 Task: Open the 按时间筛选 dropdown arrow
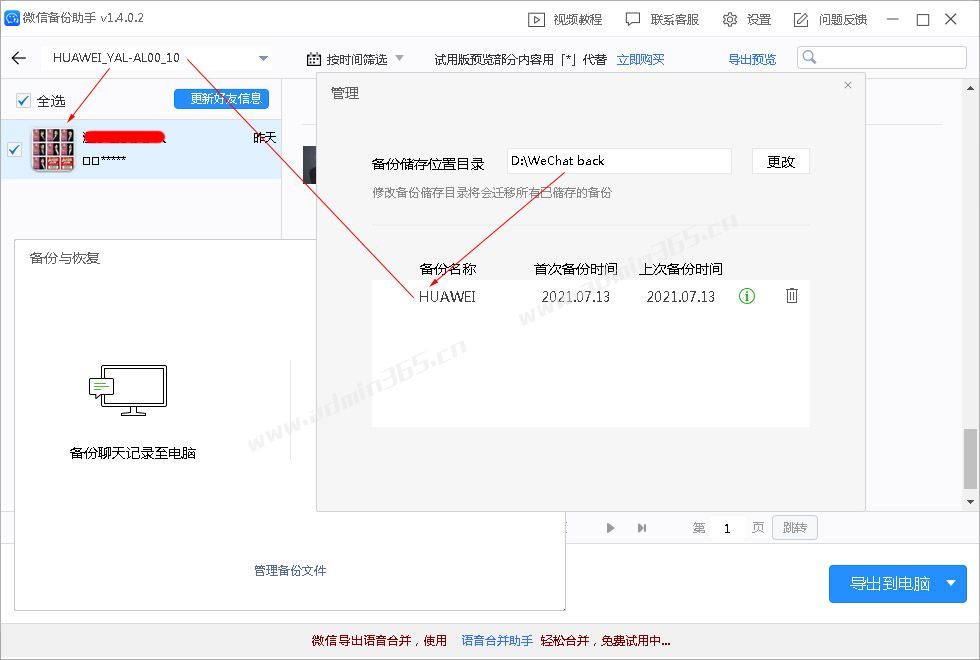click(400, 58)
